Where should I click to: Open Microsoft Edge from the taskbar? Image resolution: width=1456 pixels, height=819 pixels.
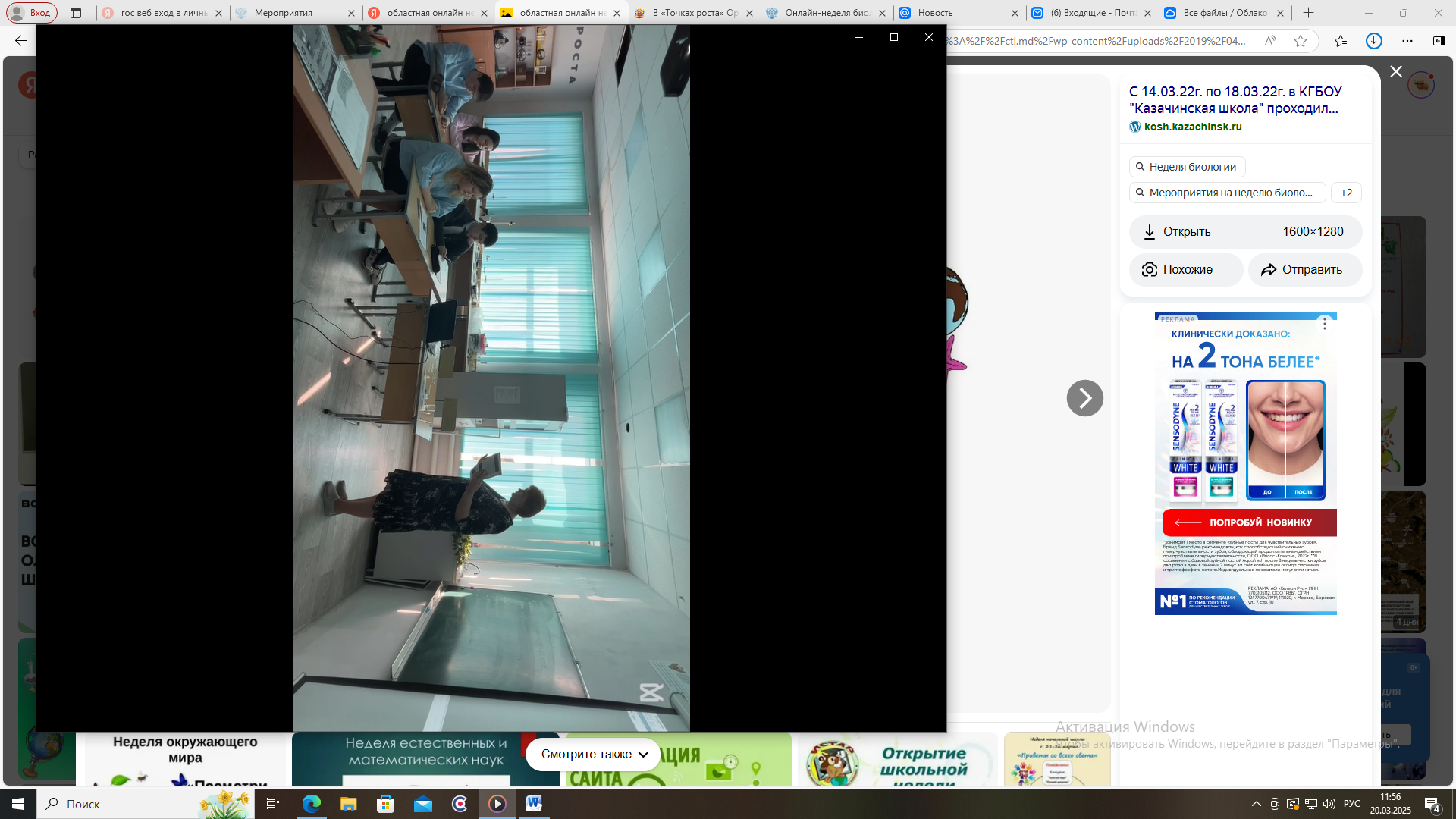pos(311,804)
